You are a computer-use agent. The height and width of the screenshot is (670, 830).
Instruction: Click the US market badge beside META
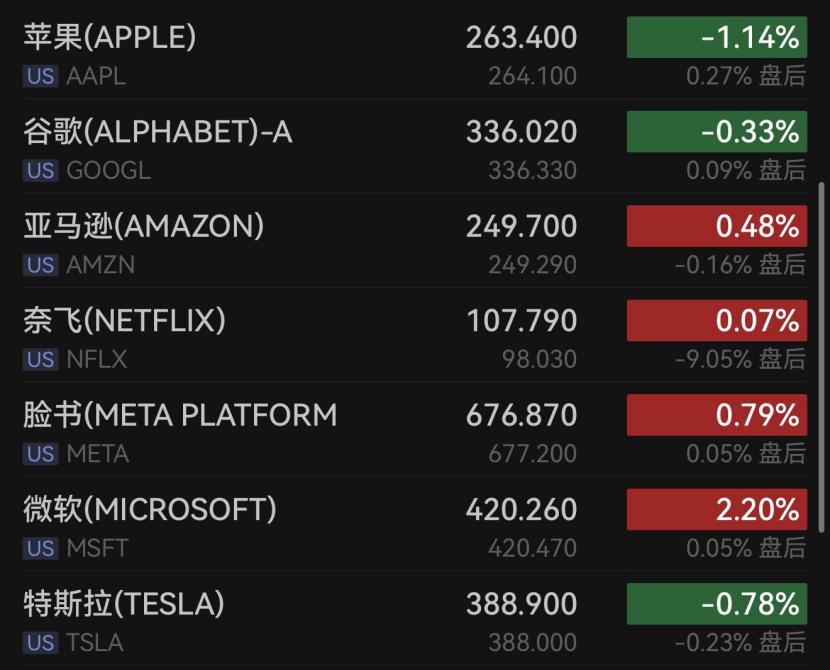(41, 454)
